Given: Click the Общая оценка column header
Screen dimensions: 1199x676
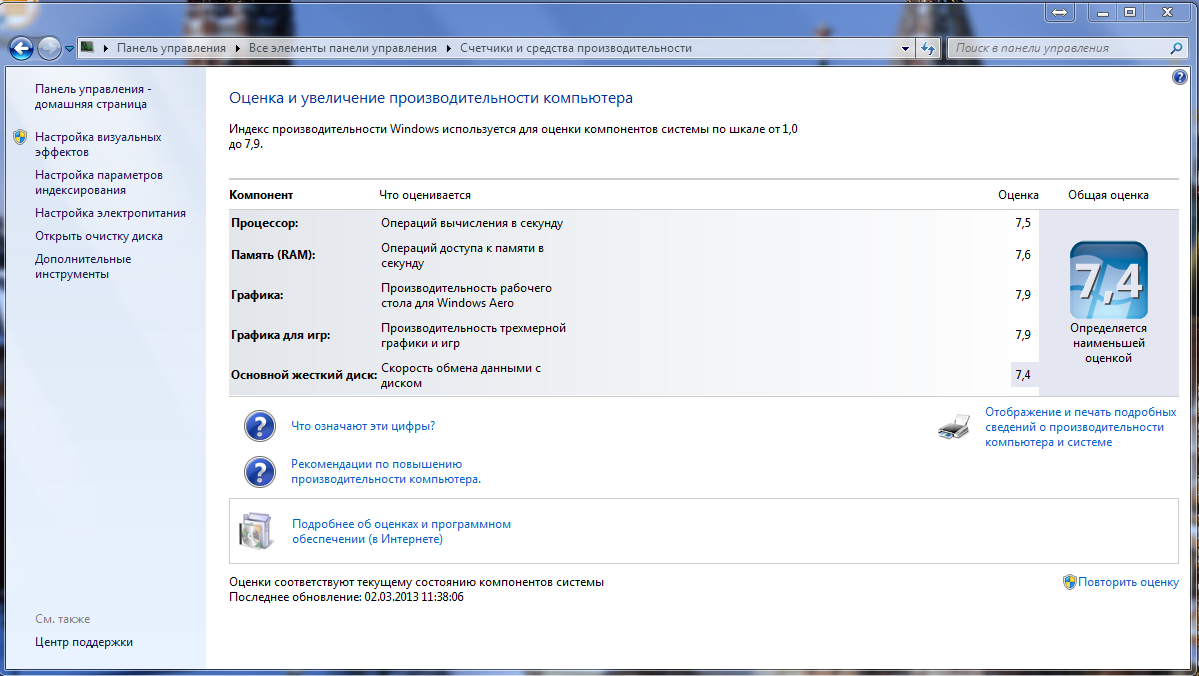Looking at the screenshot, I should pos(1109,195).
